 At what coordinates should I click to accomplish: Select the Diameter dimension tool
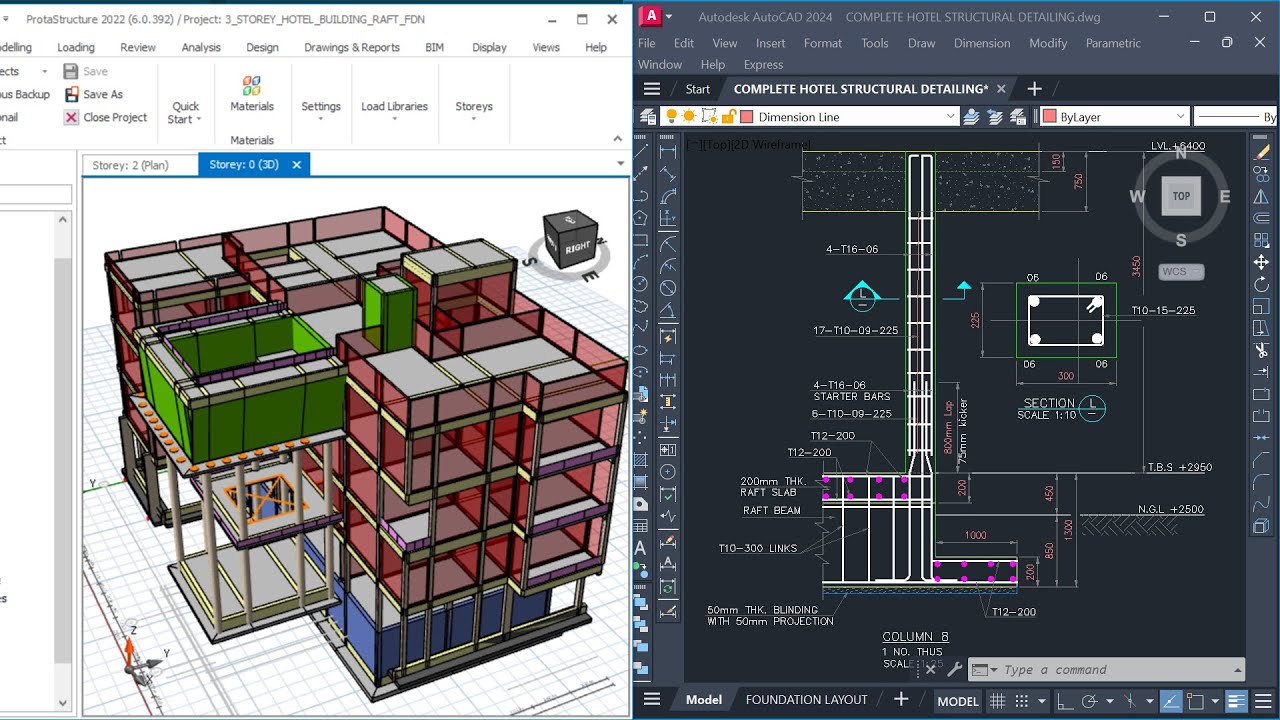[x=667, y=287]
